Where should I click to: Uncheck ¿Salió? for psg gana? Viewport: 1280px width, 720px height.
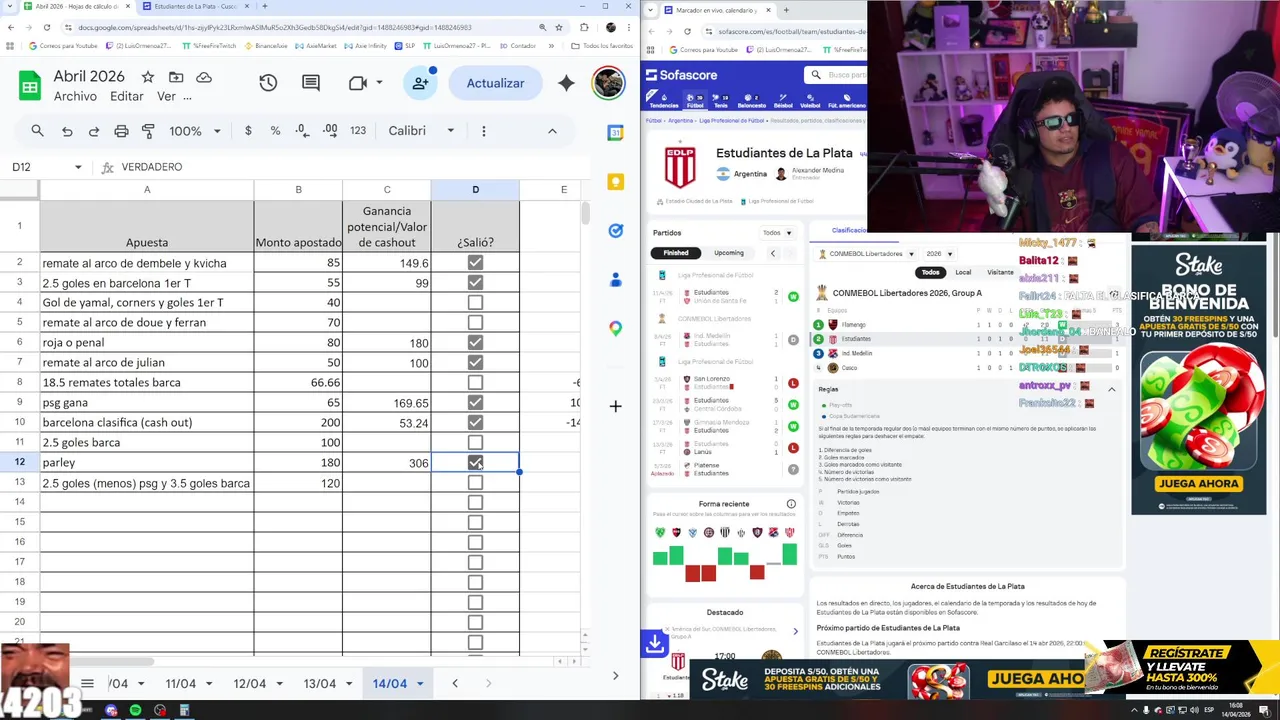(475, 402)
